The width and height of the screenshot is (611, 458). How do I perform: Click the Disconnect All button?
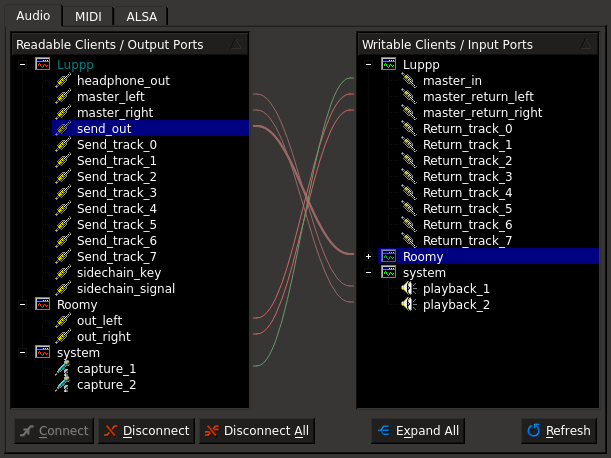(257, 431)
